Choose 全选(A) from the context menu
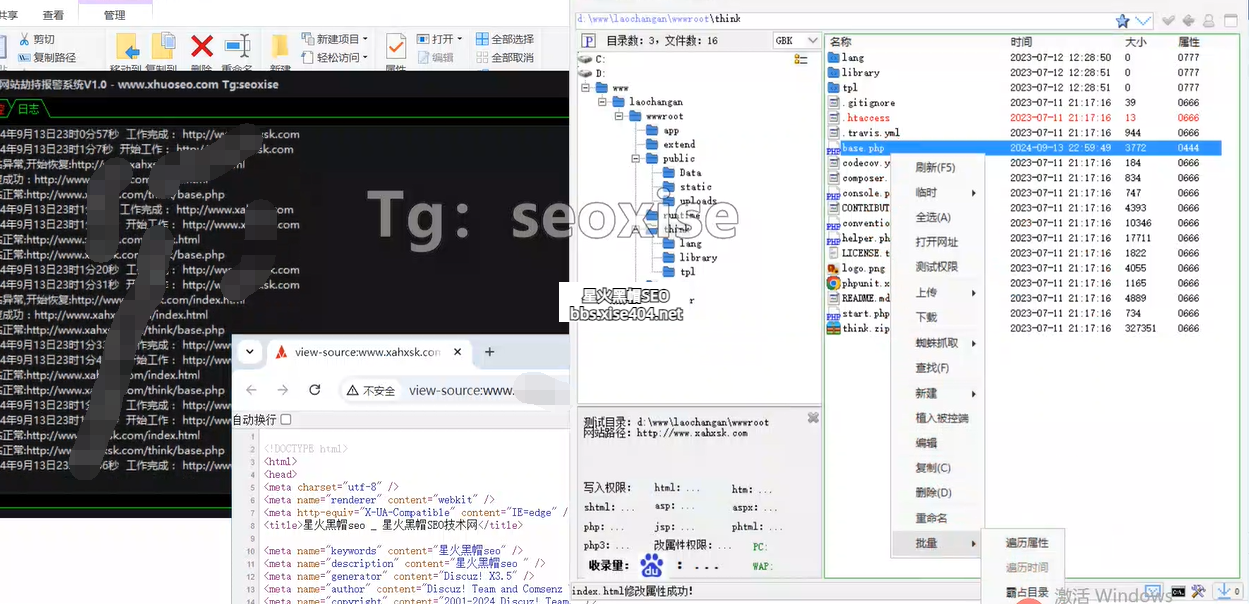This screenshot has width=1249, height=604. tap(935, 217)
